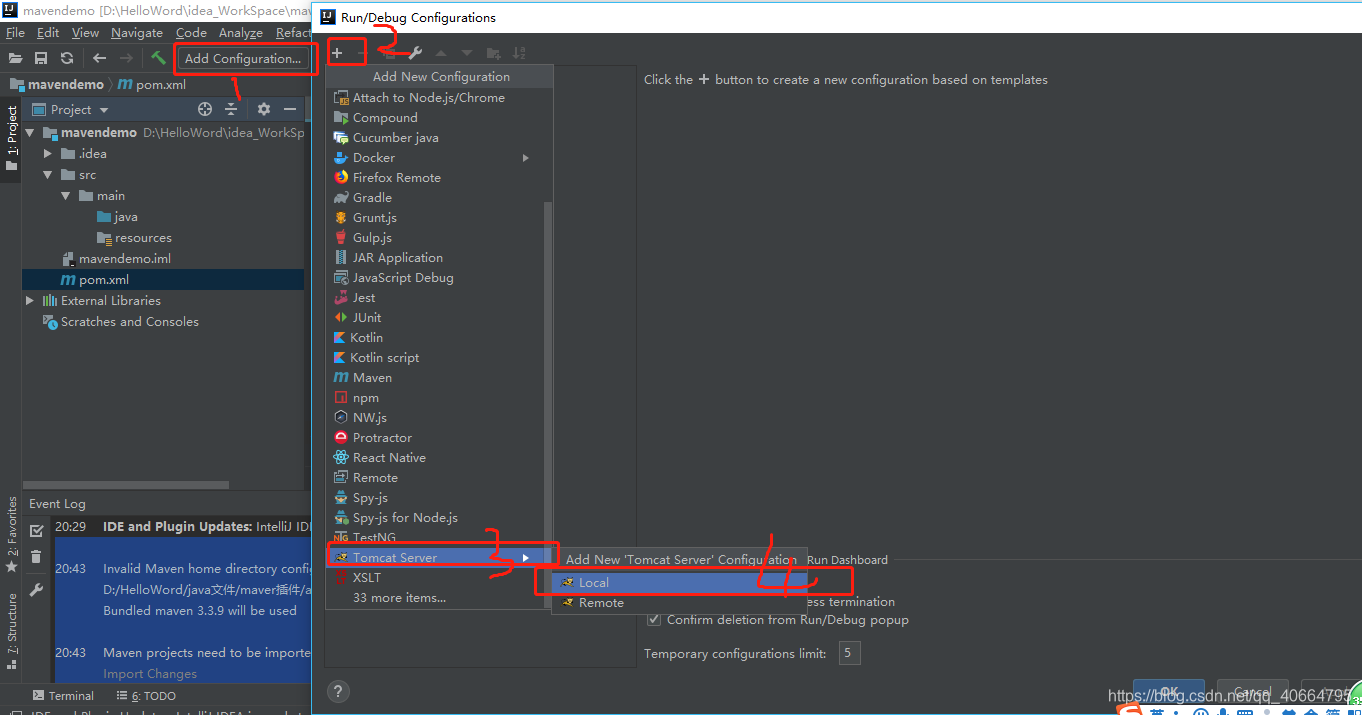Expand the Docker submenu arrow
Viewport: 1362px width, 715px height.
pyautogui.click(x=525, y=158)
